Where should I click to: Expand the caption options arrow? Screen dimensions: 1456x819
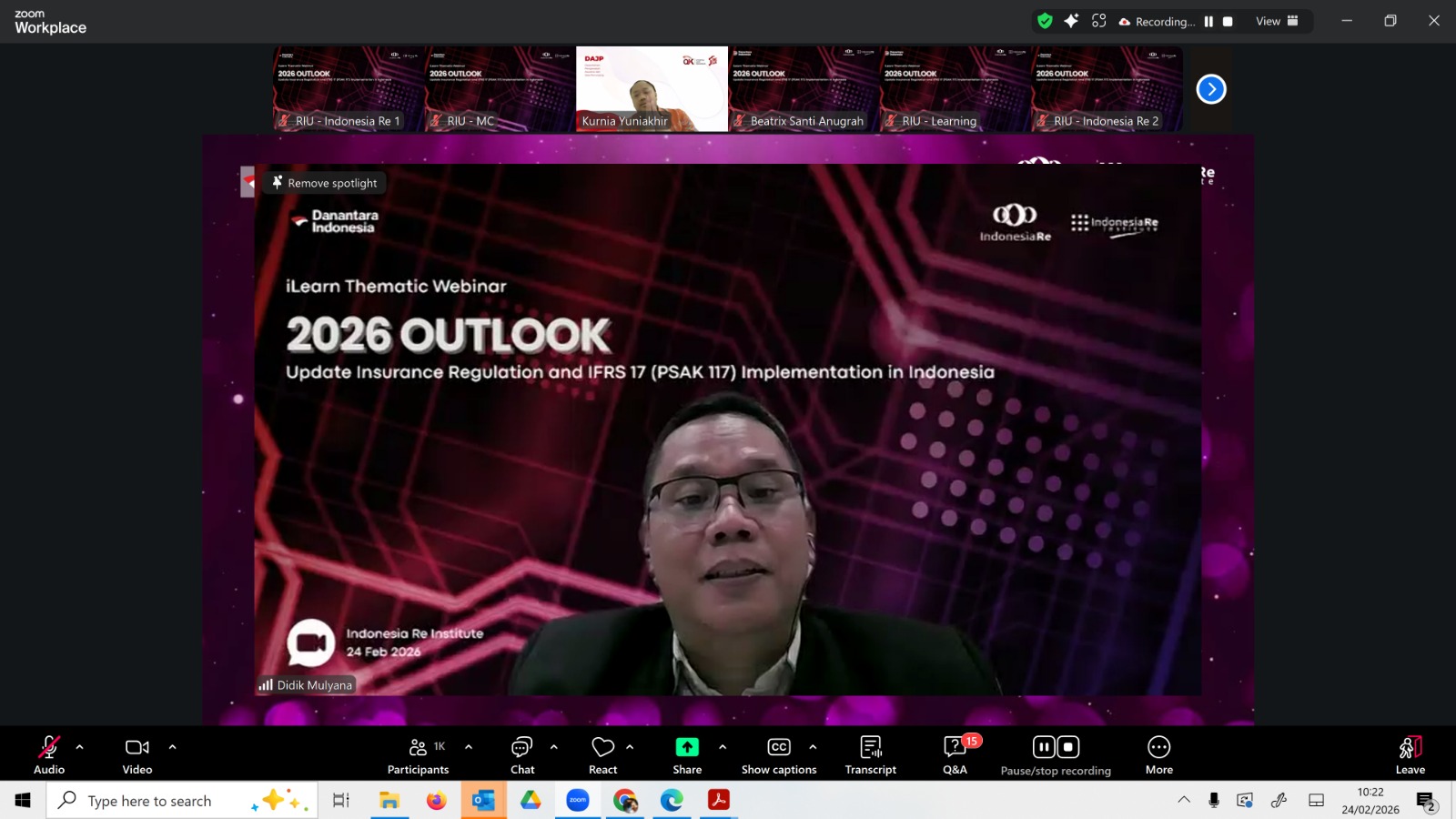pos(813,747)
